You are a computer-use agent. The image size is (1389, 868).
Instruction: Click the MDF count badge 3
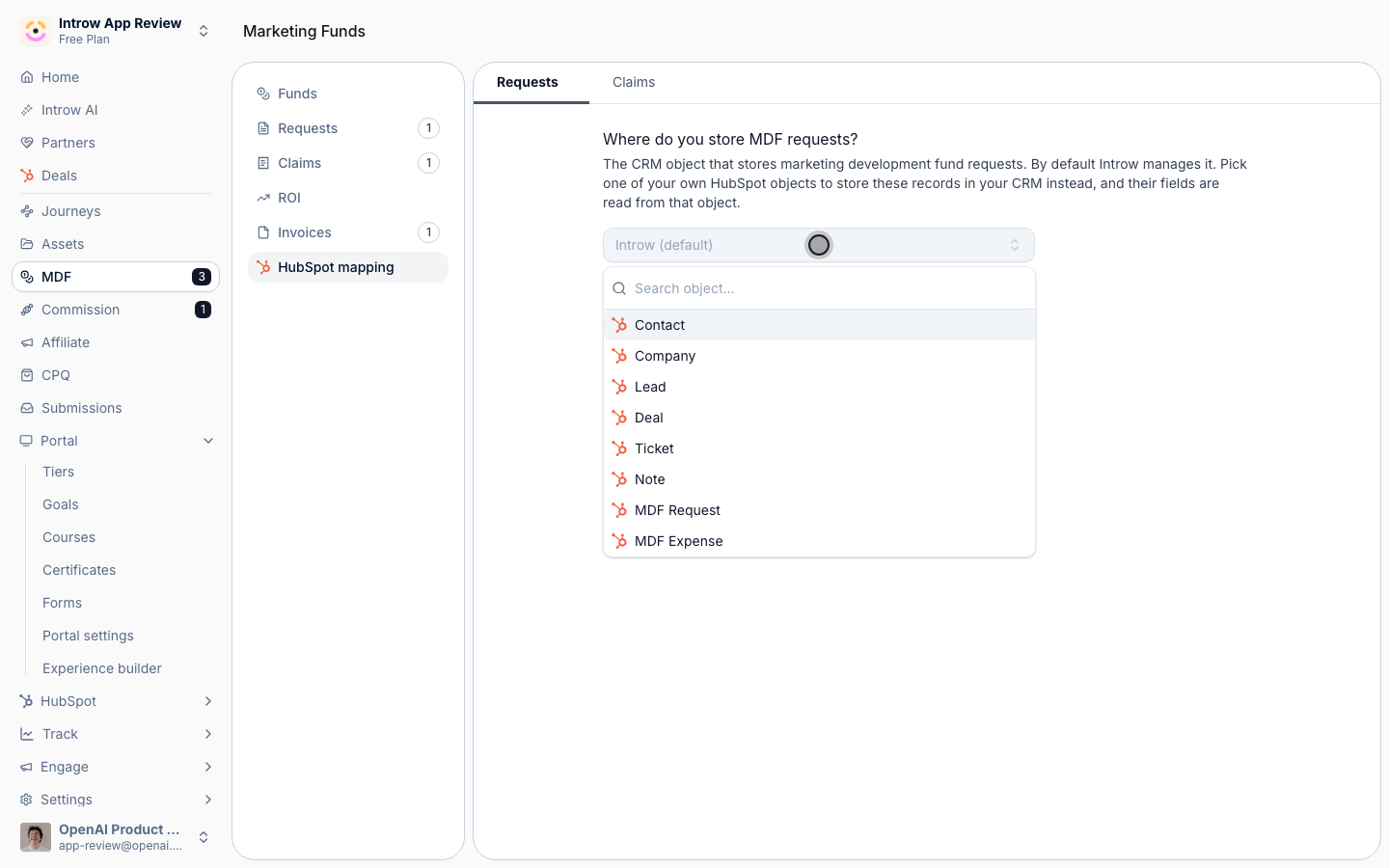pyautogui.click(x=202, y=277)
